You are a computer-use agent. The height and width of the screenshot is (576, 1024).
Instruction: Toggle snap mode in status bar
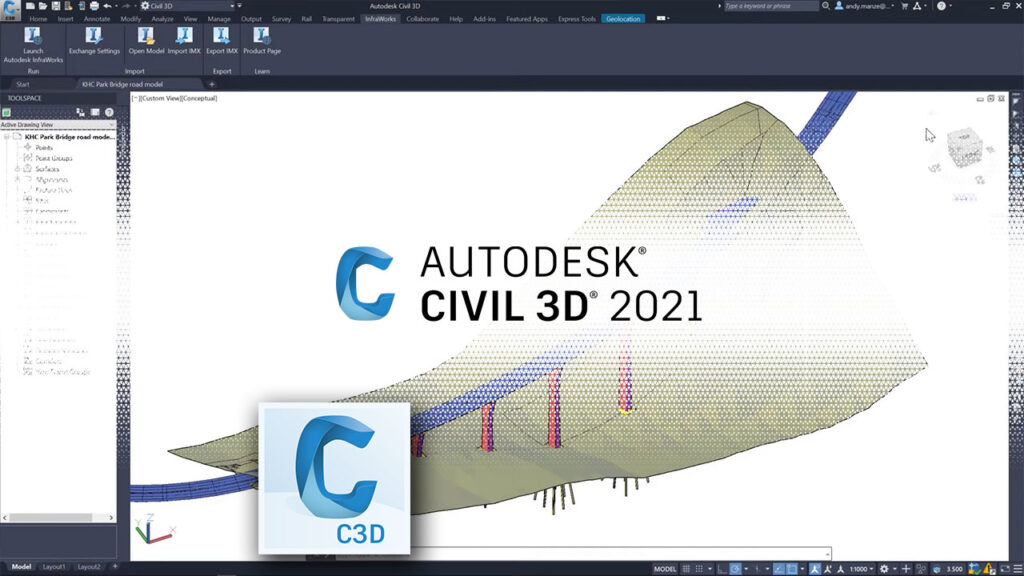[x=699, y=569]
